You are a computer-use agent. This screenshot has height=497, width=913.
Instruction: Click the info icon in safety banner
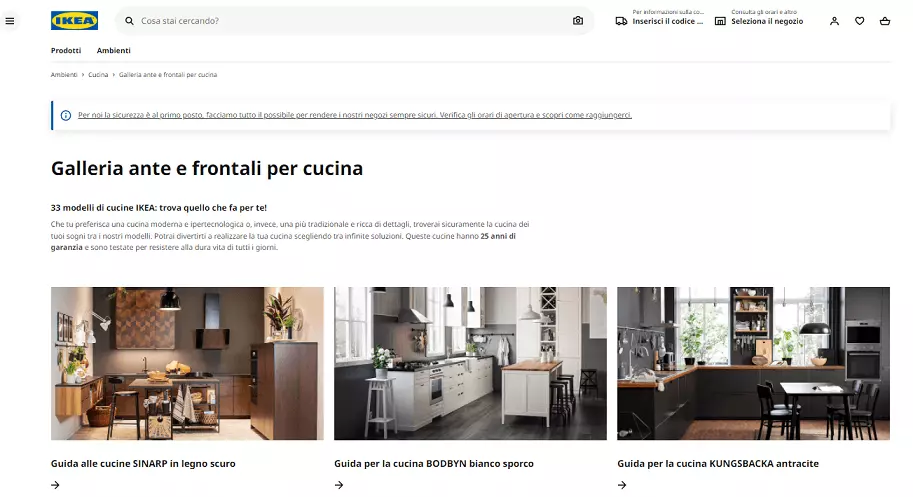[66, 115]
